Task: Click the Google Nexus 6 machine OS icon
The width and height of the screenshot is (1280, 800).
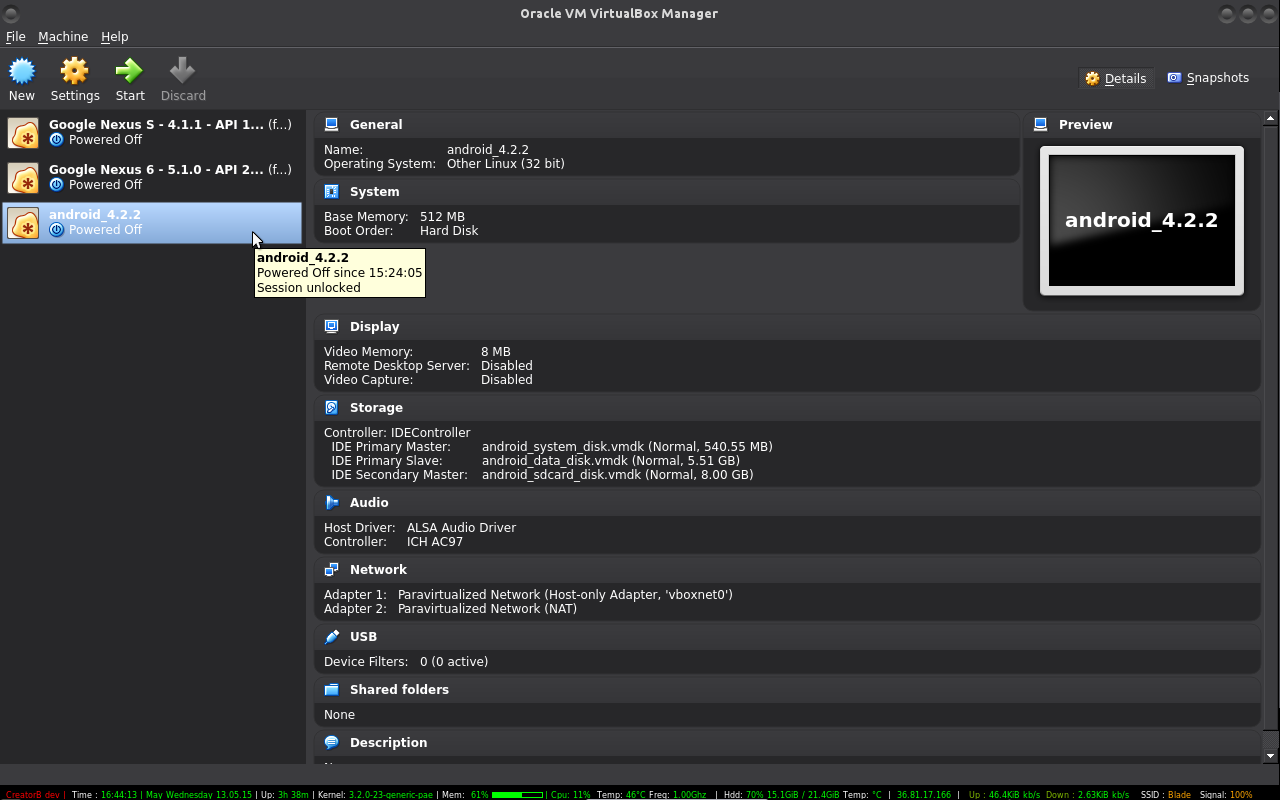Action: click(24, 178)
